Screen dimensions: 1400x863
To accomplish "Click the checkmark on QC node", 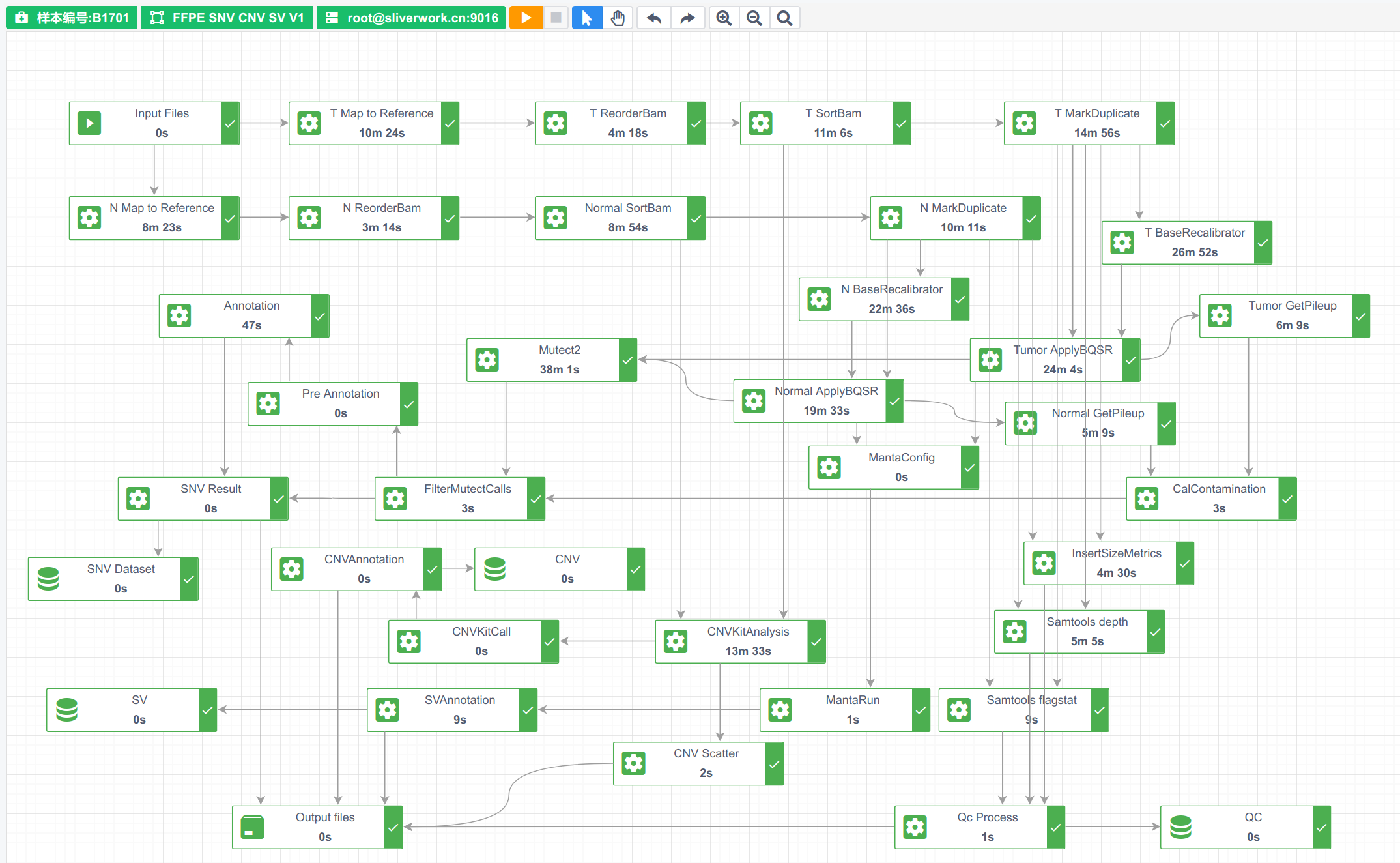I will 1321,827.
